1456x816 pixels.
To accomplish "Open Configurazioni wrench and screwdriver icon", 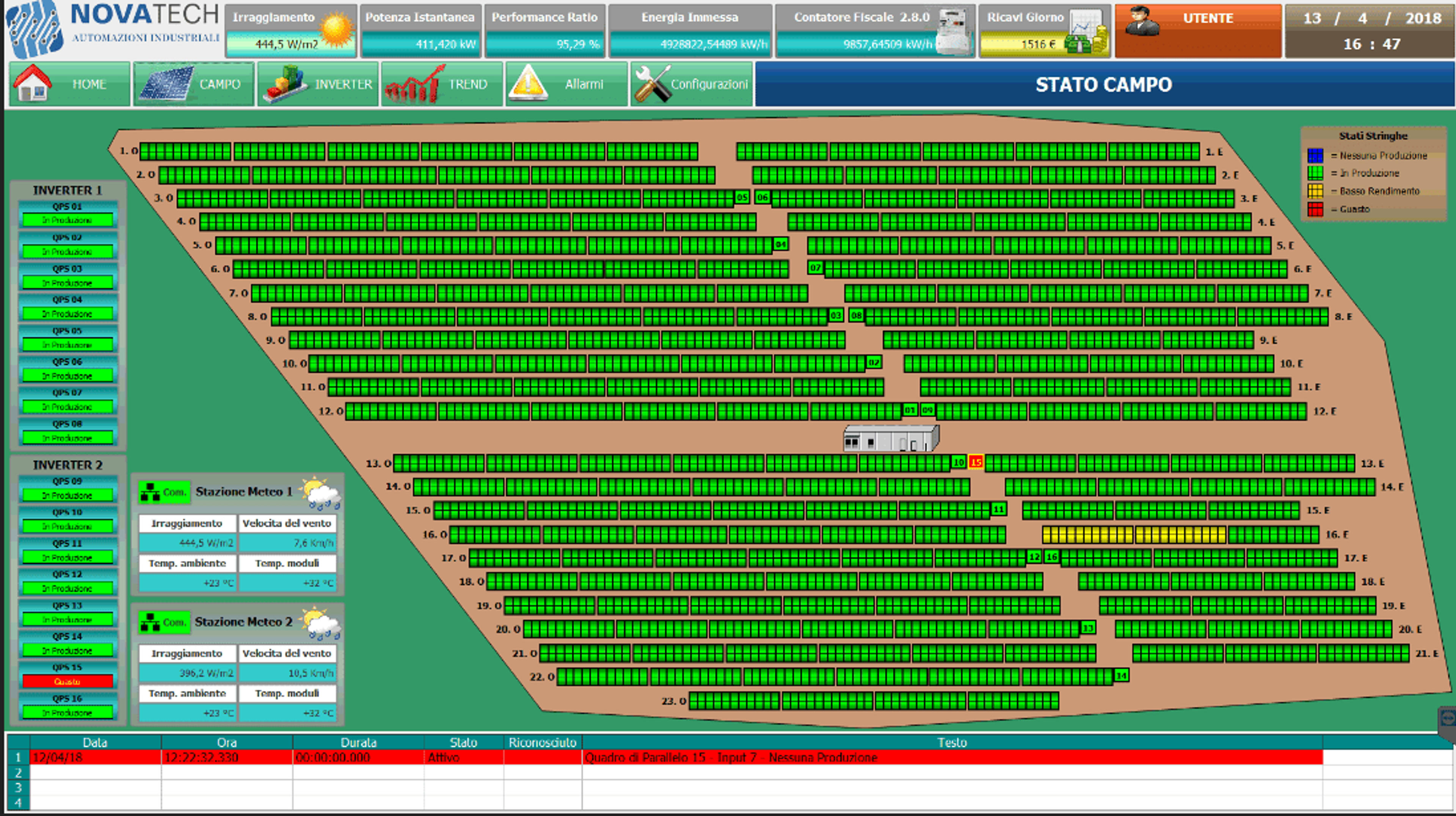I will tap(652, 84).
